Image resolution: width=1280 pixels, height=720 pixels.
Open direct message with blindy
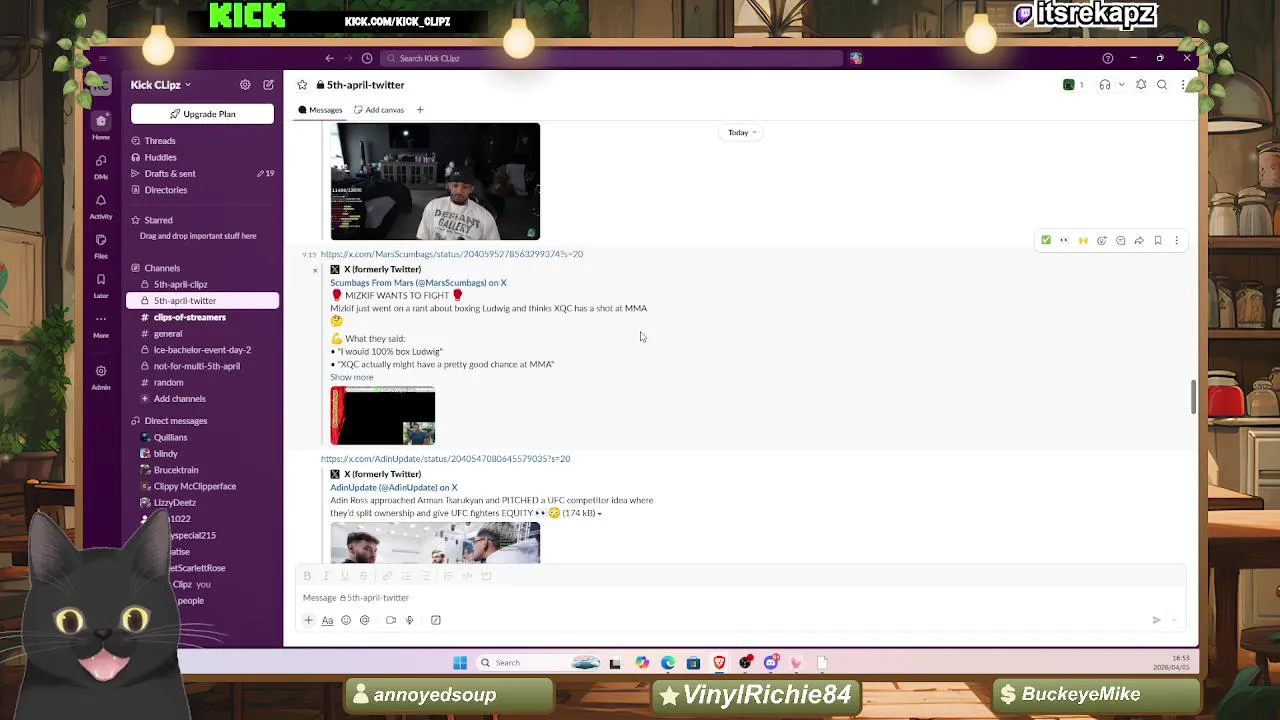pos(165,454)
